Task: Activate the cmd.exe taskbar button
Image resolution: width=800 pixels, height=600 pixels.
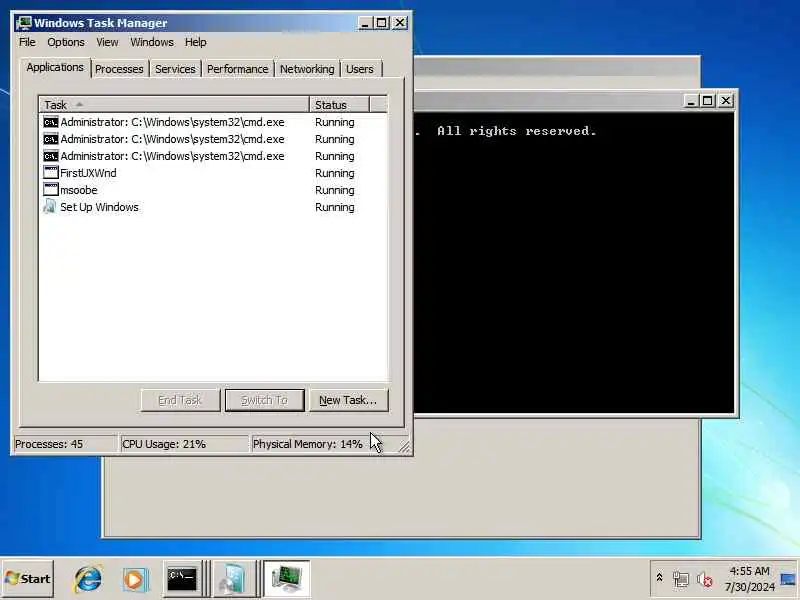Action: click(183, 579)
